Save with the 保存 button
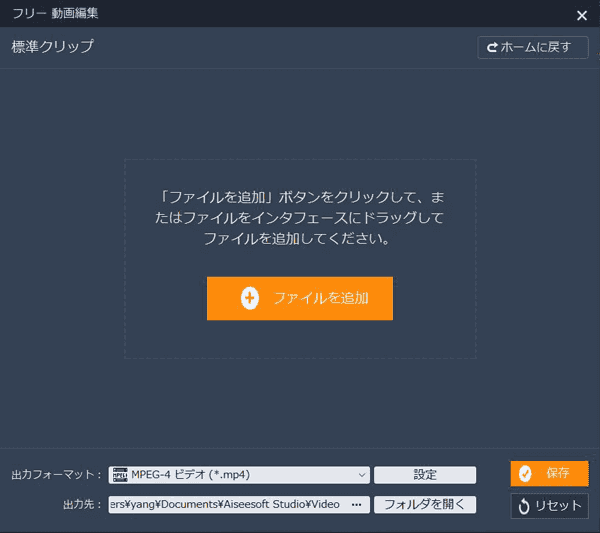The image size is (600, 533). coord(549,473)
